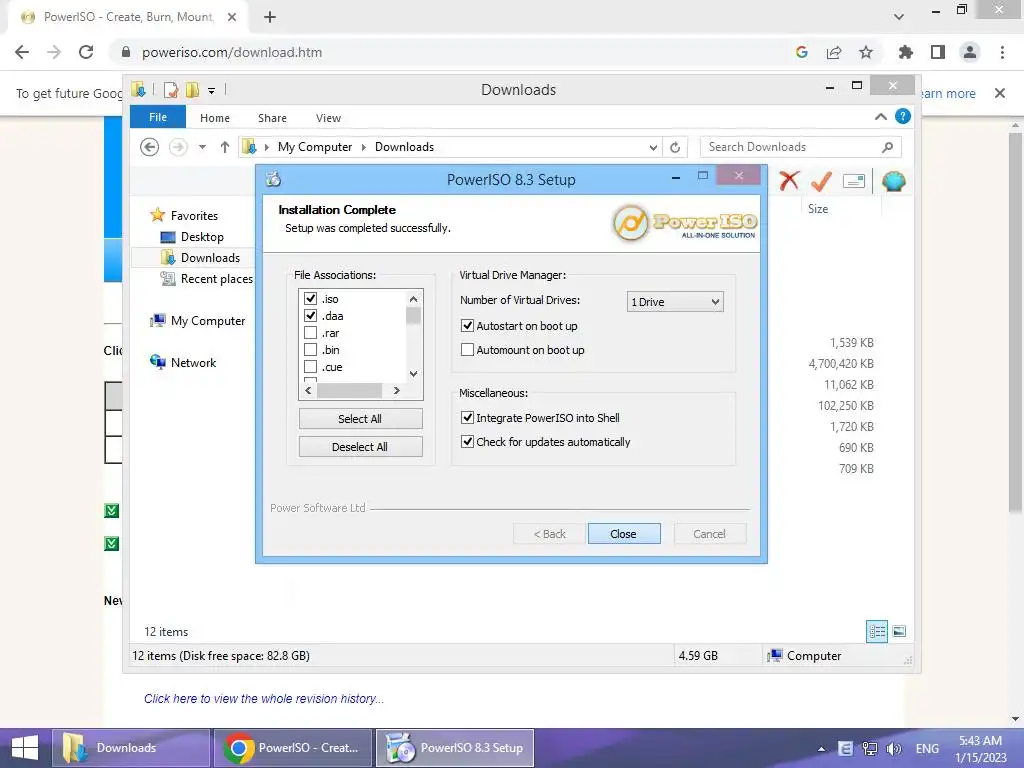Click quick access properties icon
This screenshot has width=1024, height=768.
click(170, 90)
